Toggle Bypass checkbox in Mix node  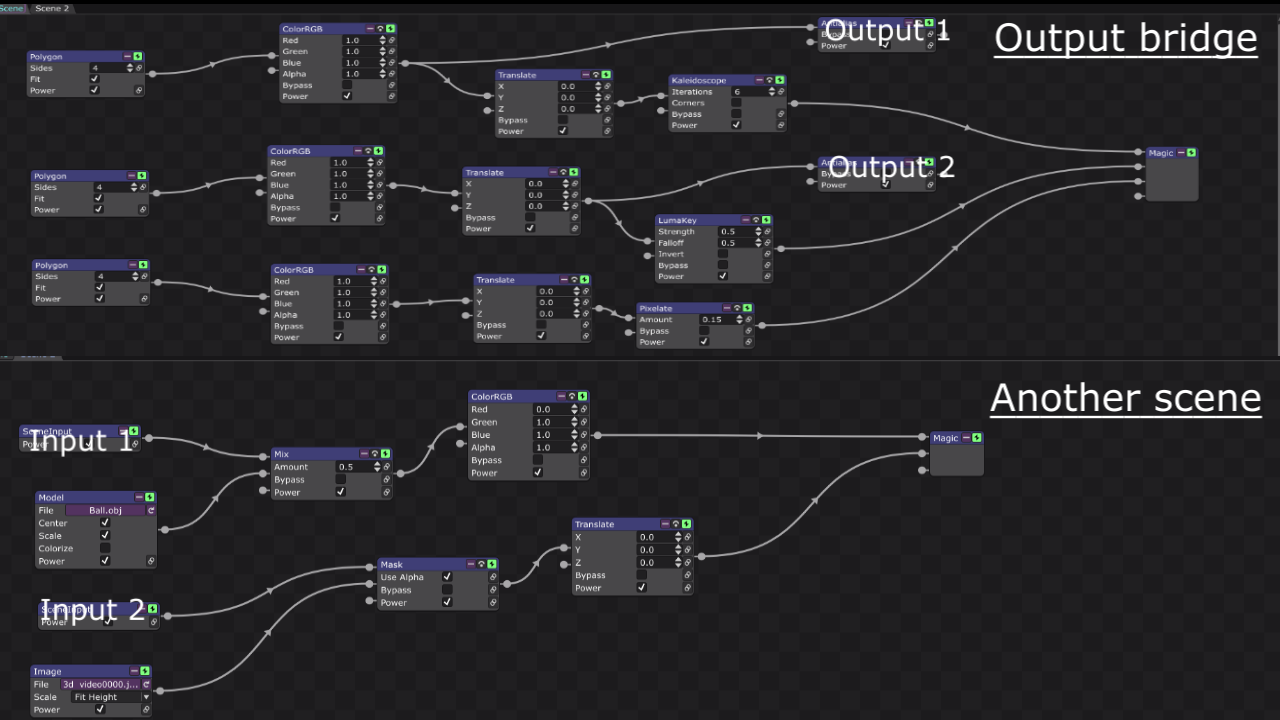click(341, 480)
